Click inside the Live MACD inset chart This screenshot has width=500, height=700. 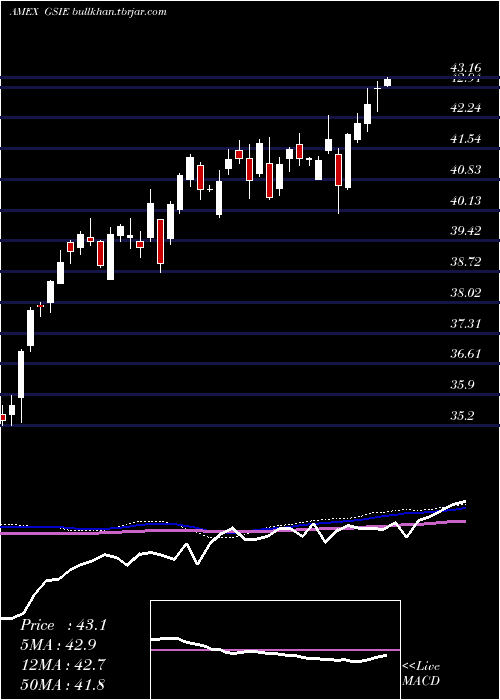tap(275, 650)
